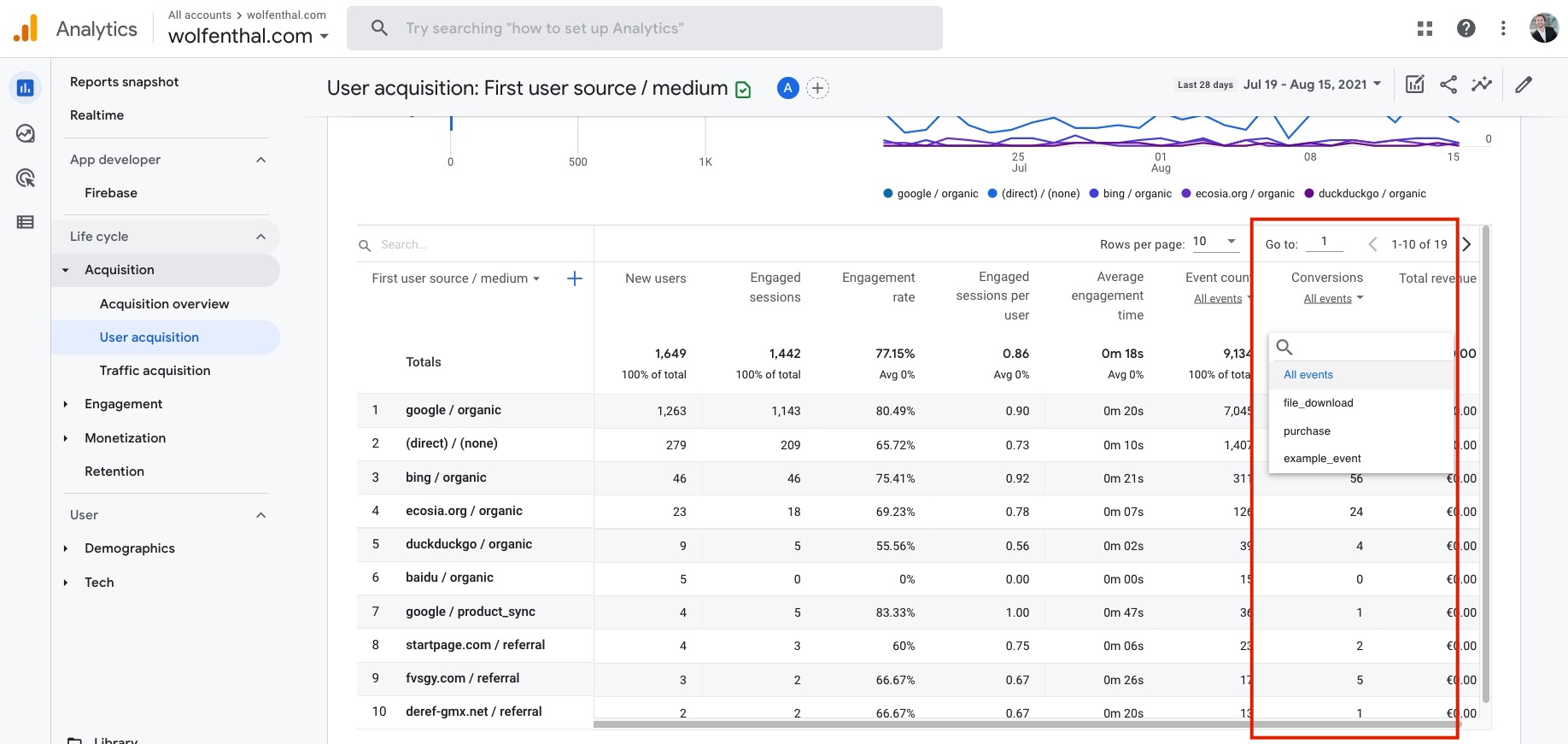This screenshot has width=1568, height=744.
Task: Add a comparison with the plus circle
Action: pos(817,88)
